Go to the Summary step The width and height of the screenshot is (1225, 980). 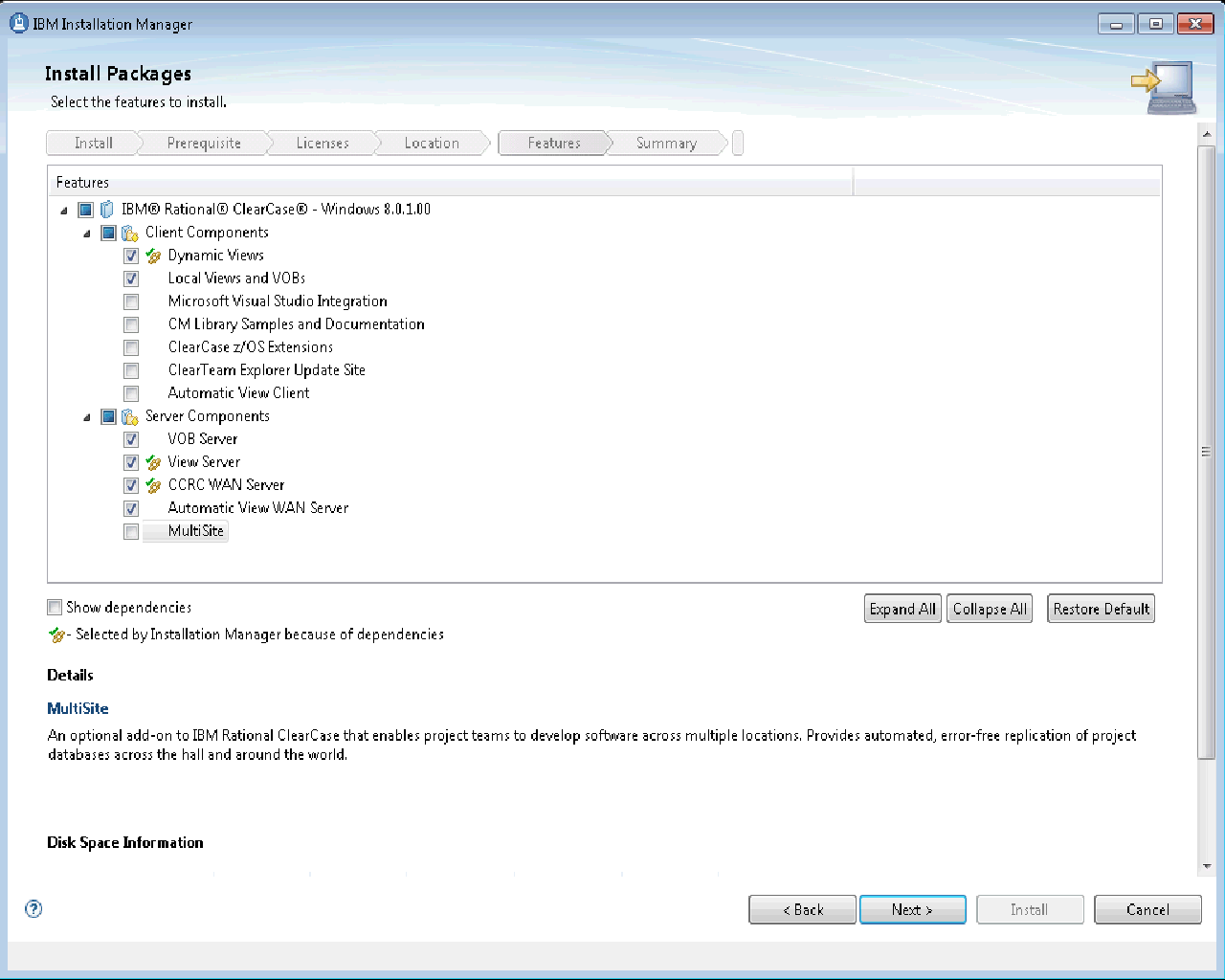(666, 143)
